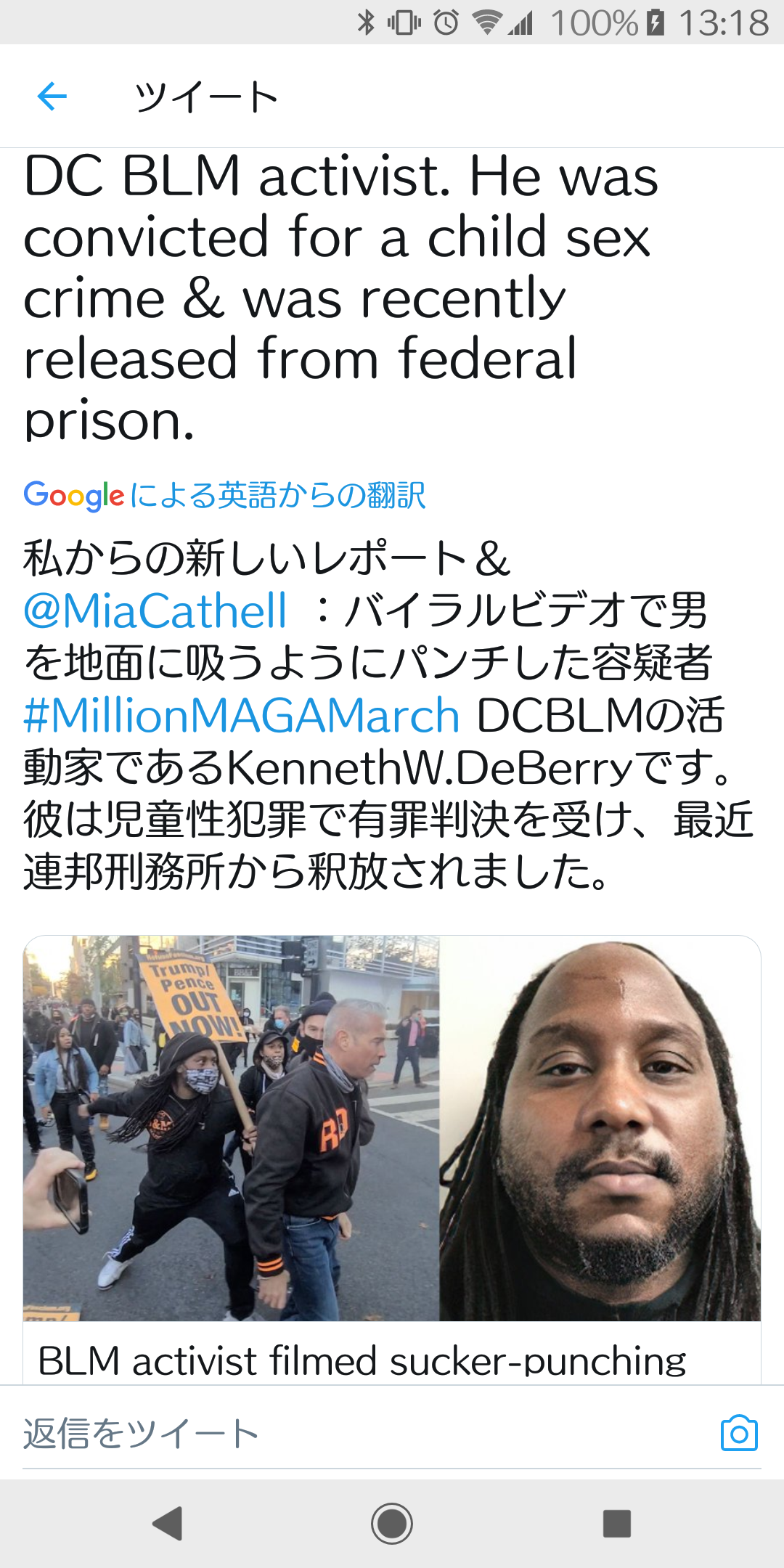Viewport: 784px width, 1568px height.
Task: Tap the English tweet text
Action: (341, 298)
